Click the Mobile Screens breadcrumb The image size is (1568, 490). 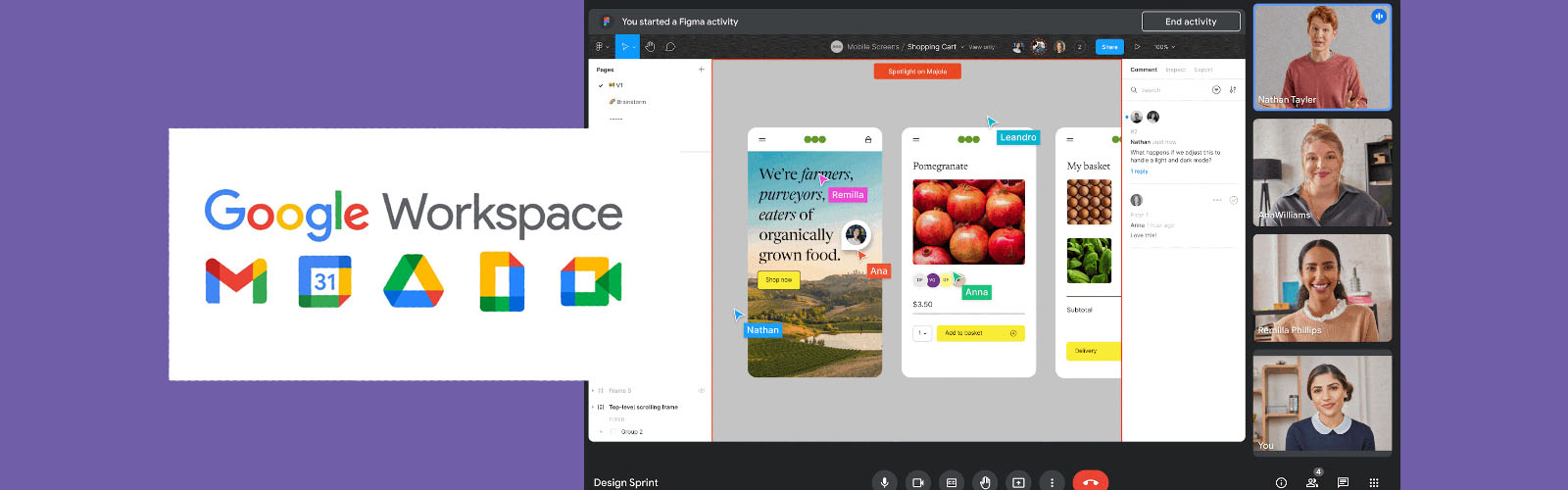(x=872, y=47)
